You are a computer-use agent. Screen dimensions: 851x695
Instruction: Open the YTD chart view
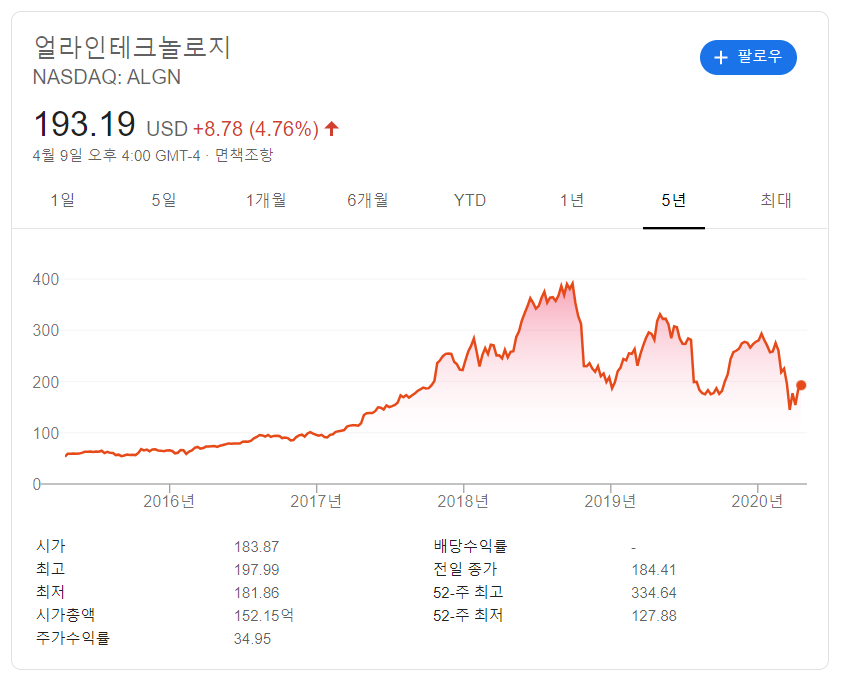coord(469,200)
